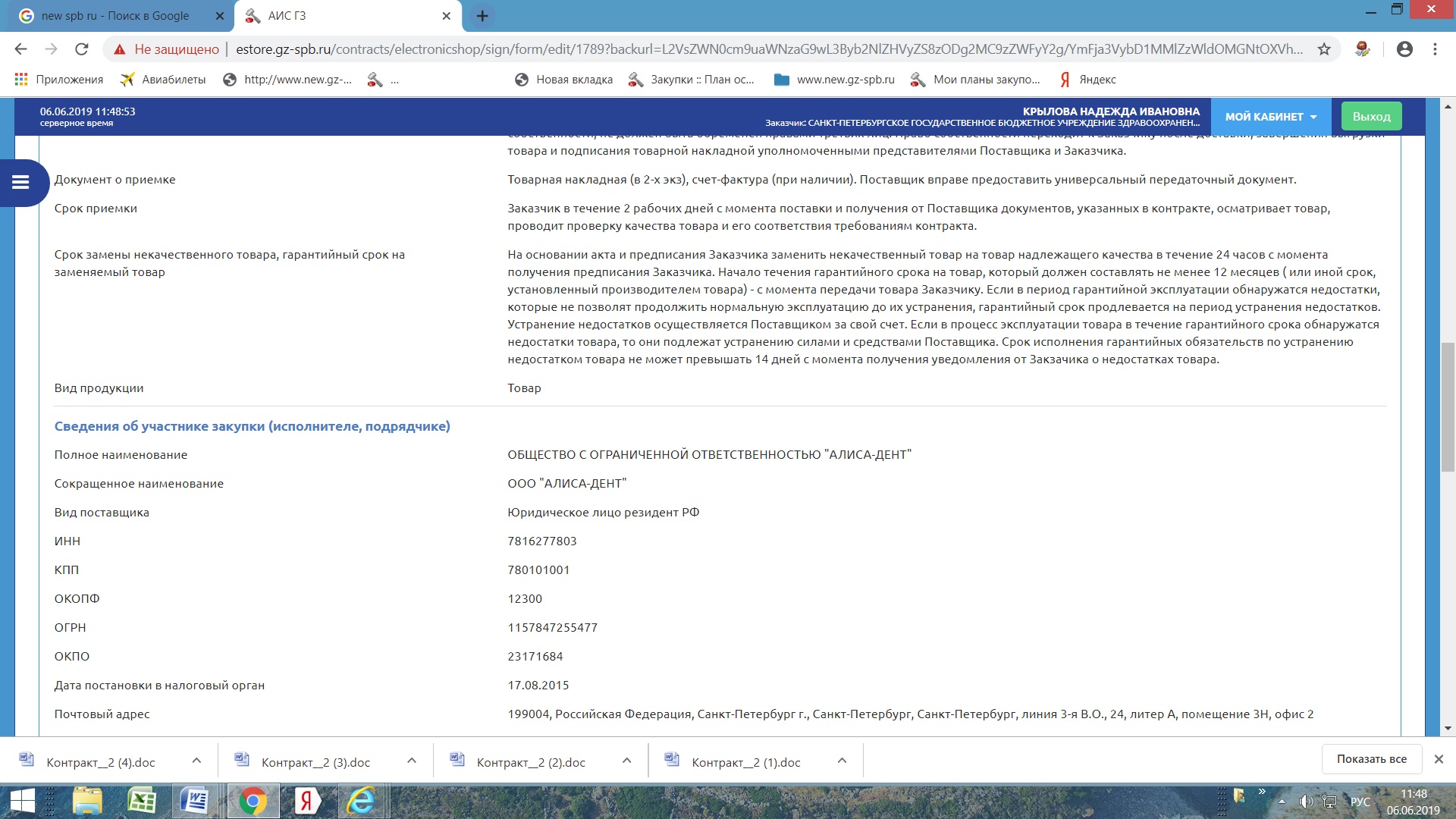Open the Яндекс bookmark

[1088, 80]
